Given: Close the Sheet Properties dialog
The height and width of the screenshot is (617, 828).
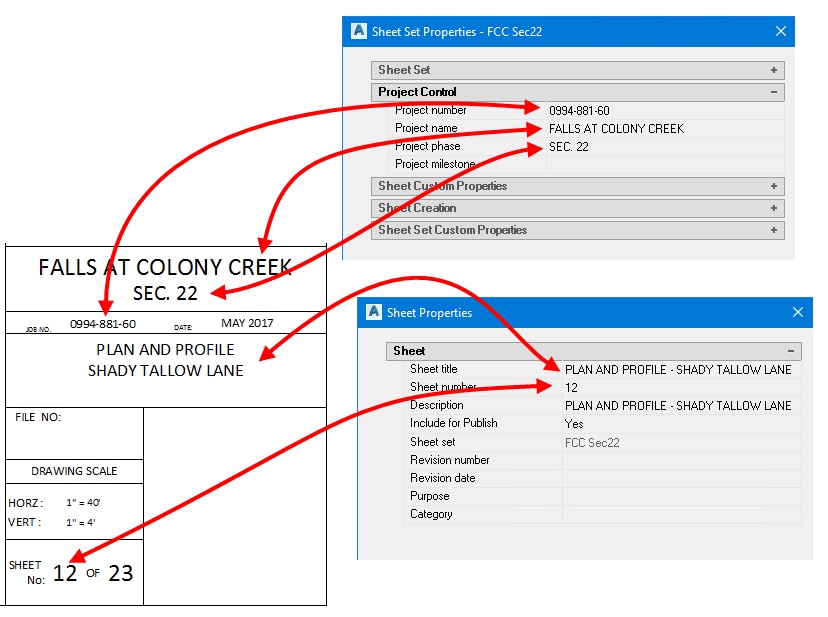Looking at the screenshot, I should click(x=797, y=312).
